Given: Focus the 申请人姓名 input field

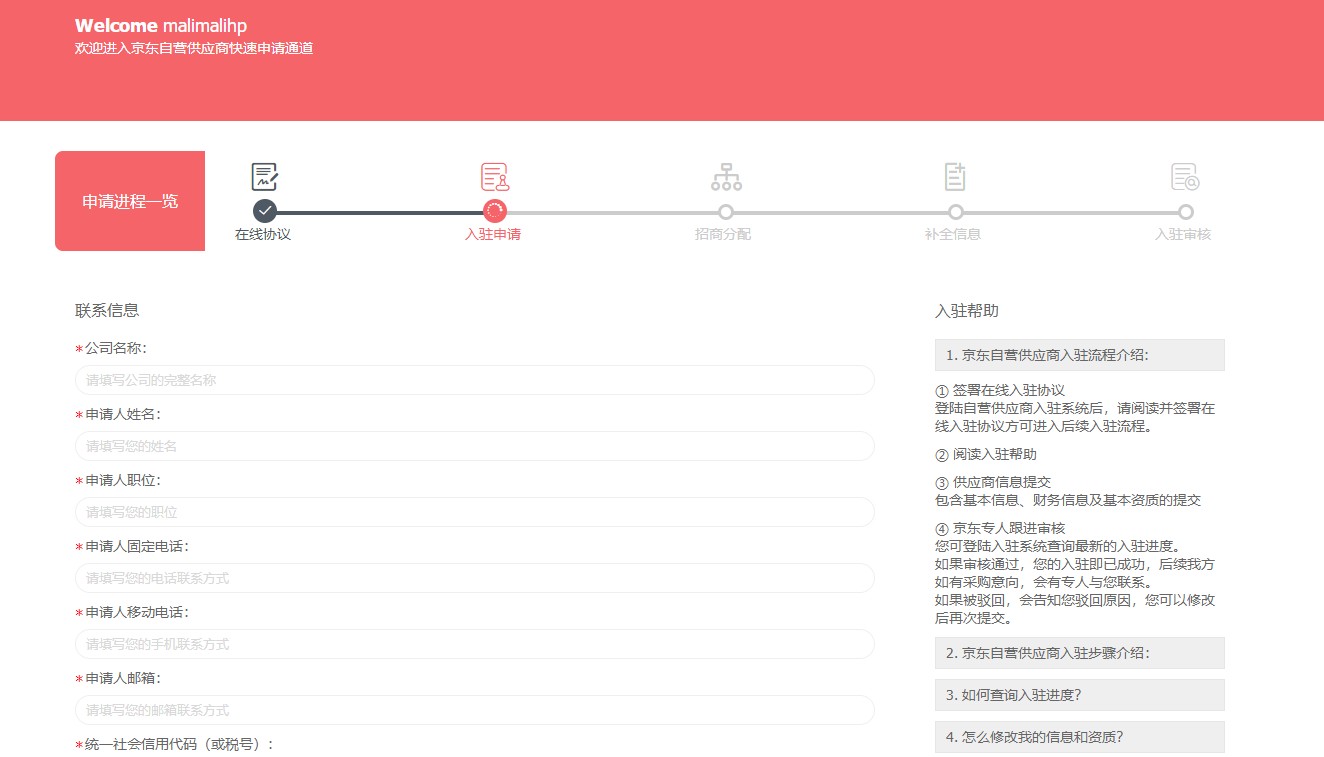Looking at the screenshot, I should [475, 446].
